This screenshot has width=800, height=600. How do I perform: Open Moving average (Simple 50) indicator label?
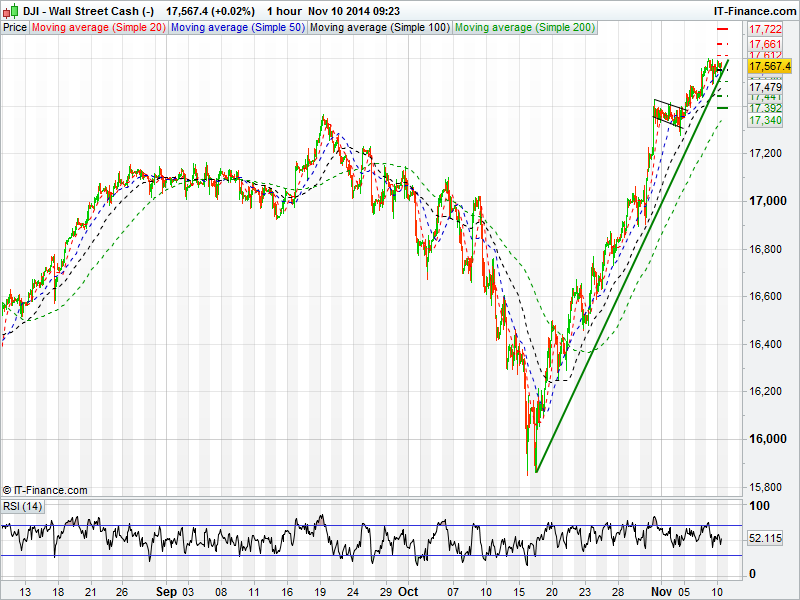coord(238,28)
